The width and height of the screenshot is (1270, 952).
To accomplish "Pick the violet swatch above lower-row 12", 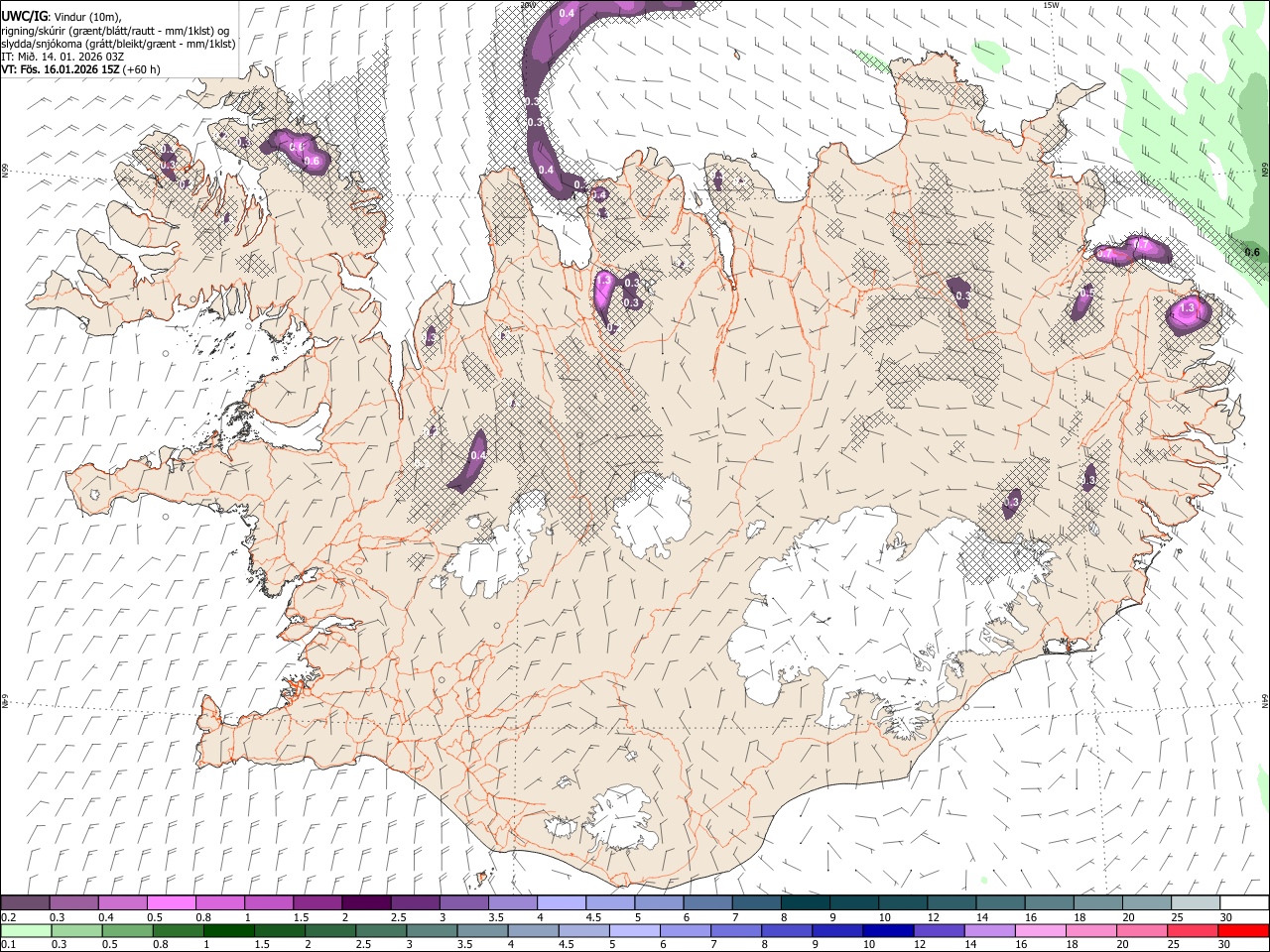I will [938, 931].
